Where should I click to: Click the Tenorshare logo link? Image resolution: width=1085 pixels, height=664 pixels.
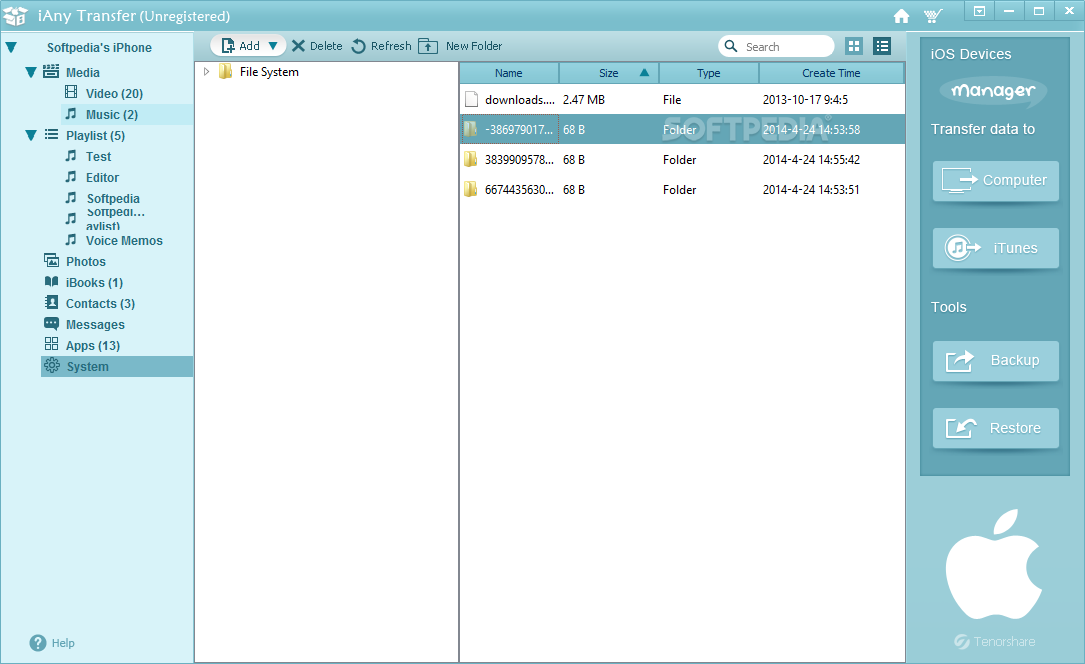[x=994, y=641]
